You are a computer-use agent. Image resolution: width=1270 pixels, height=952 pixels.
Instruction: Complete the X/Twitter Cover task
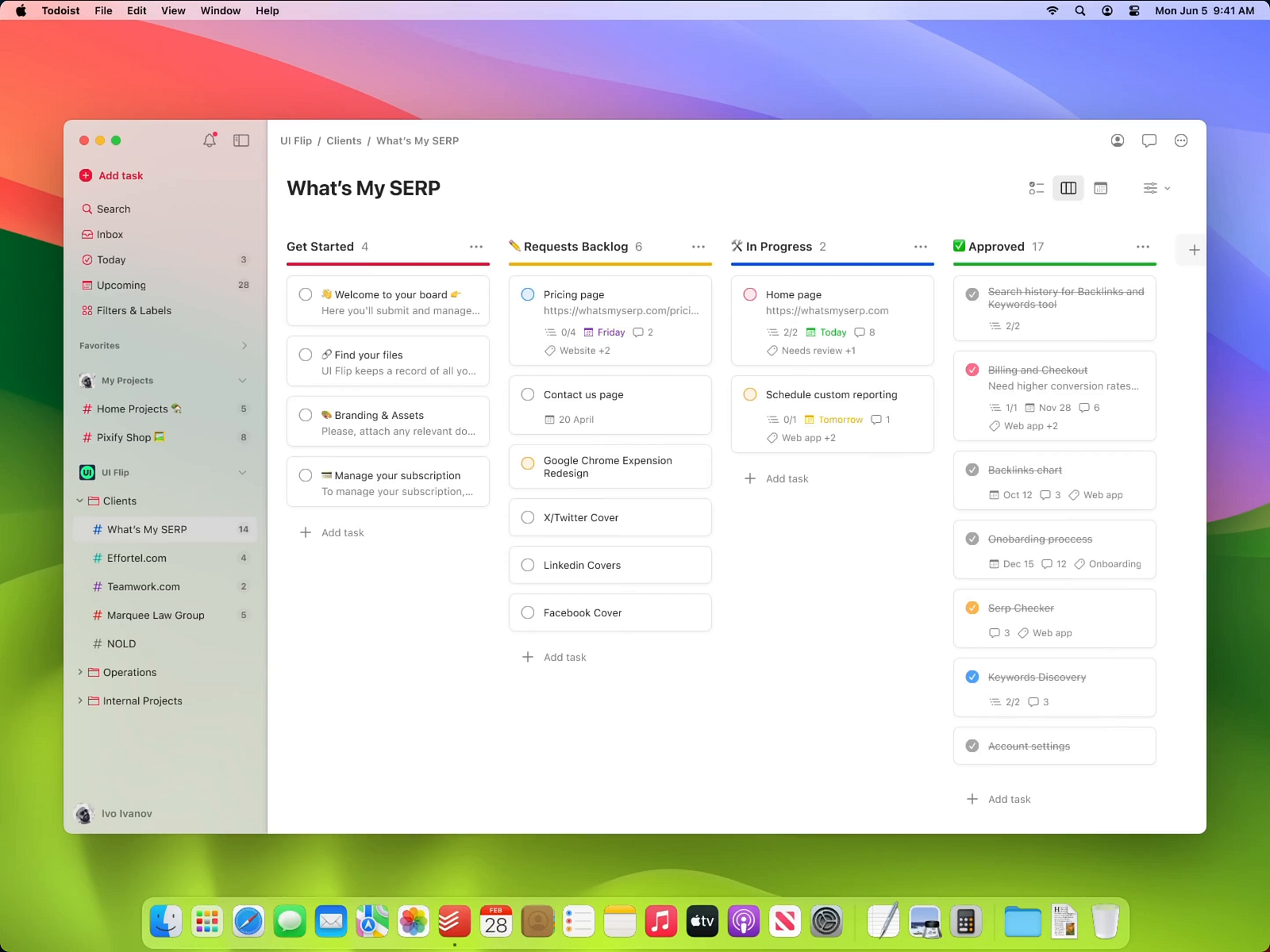click(528, 517)
